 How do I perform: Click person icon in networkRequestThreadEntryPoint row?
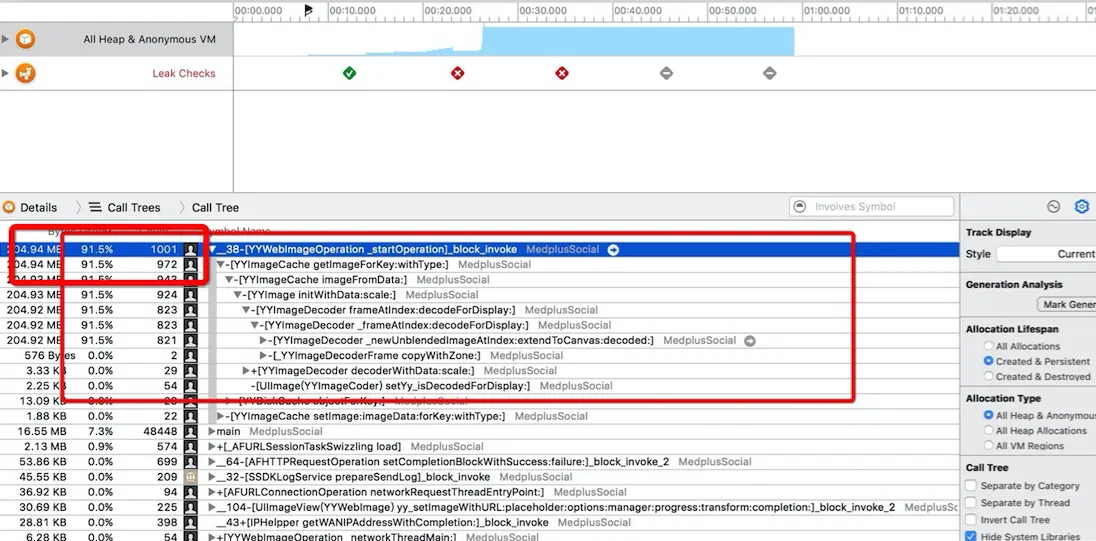190,492
